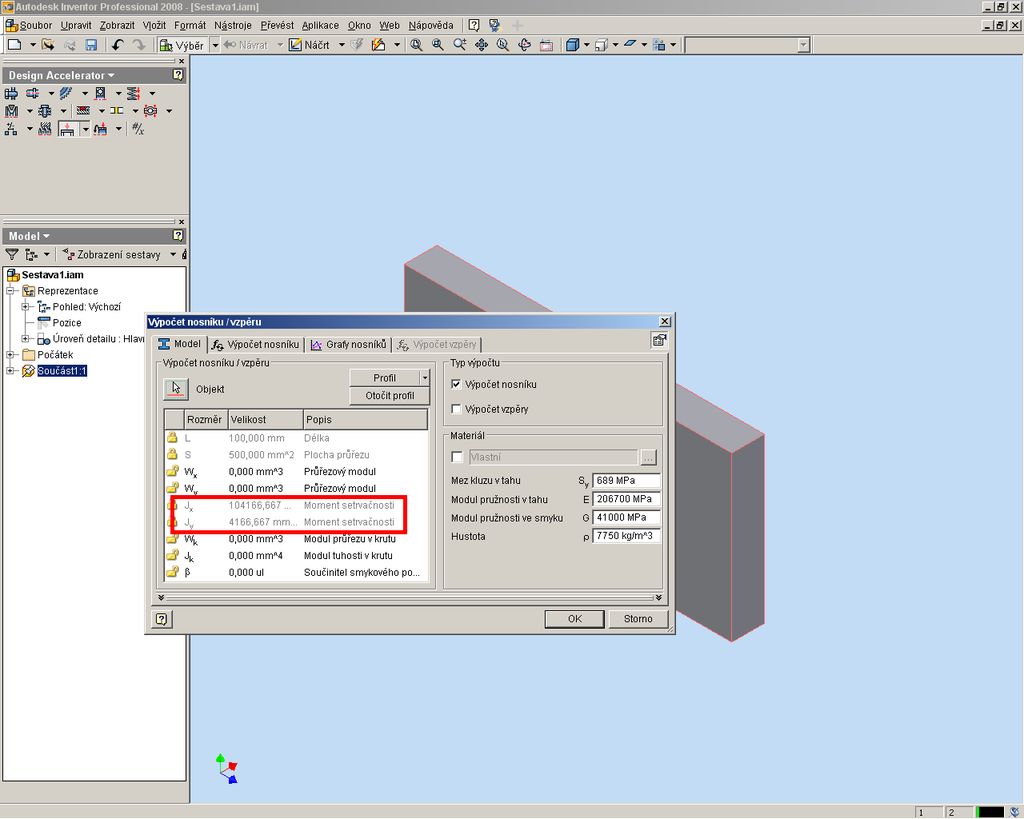Click the Objekt selection arrow button
1024x819 pixels.
176,389
